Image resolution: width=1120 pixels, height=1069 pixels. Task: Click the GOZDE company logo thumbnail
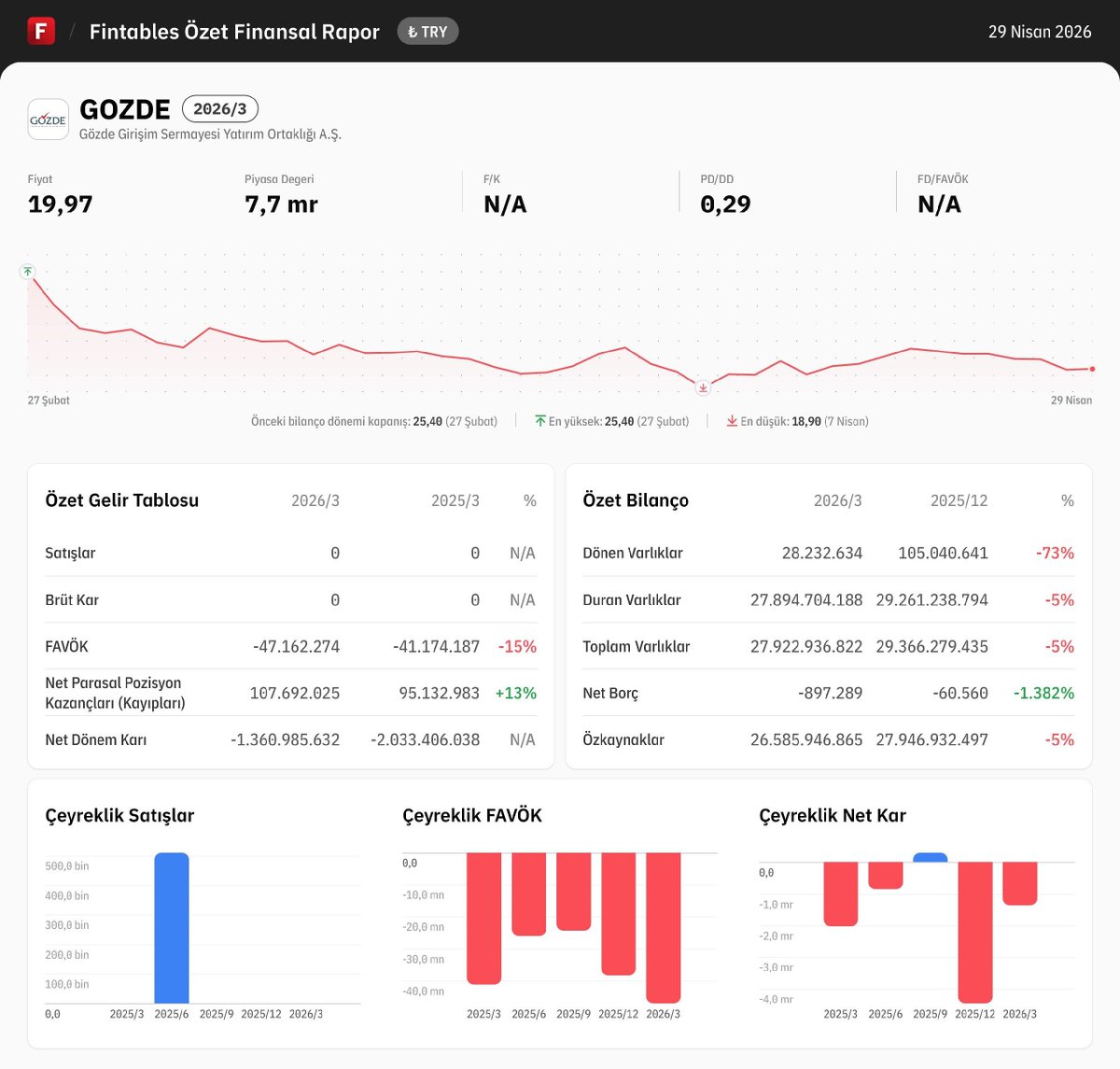tap(48, 120)
